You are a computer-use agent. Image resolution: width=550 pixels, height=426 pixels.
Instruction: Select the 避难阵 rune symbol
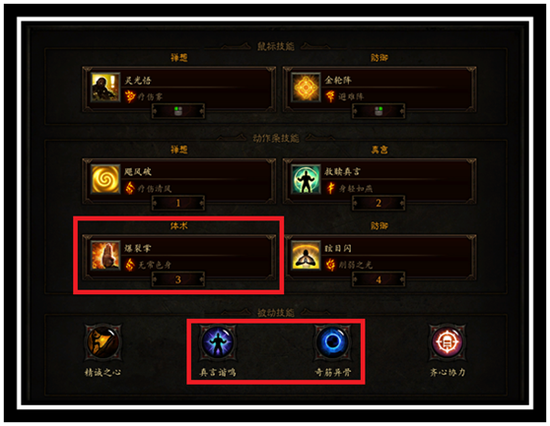(330, 96)
